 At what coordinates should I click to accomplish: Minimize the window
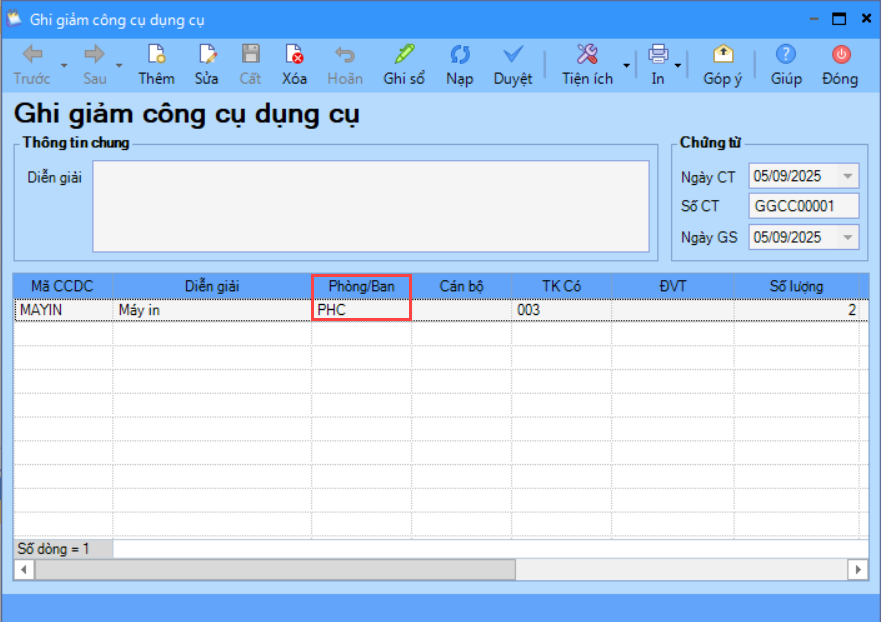814,19
